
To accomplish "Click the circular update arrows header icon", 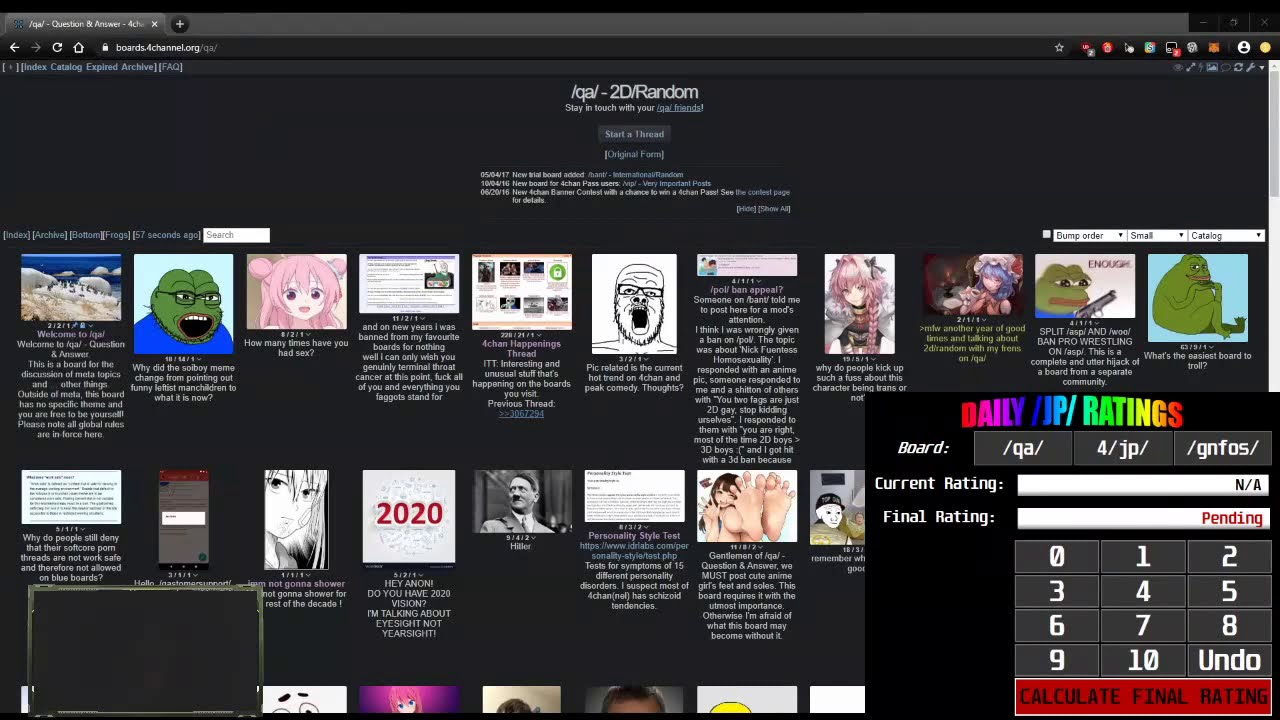I will [1238, 67].
